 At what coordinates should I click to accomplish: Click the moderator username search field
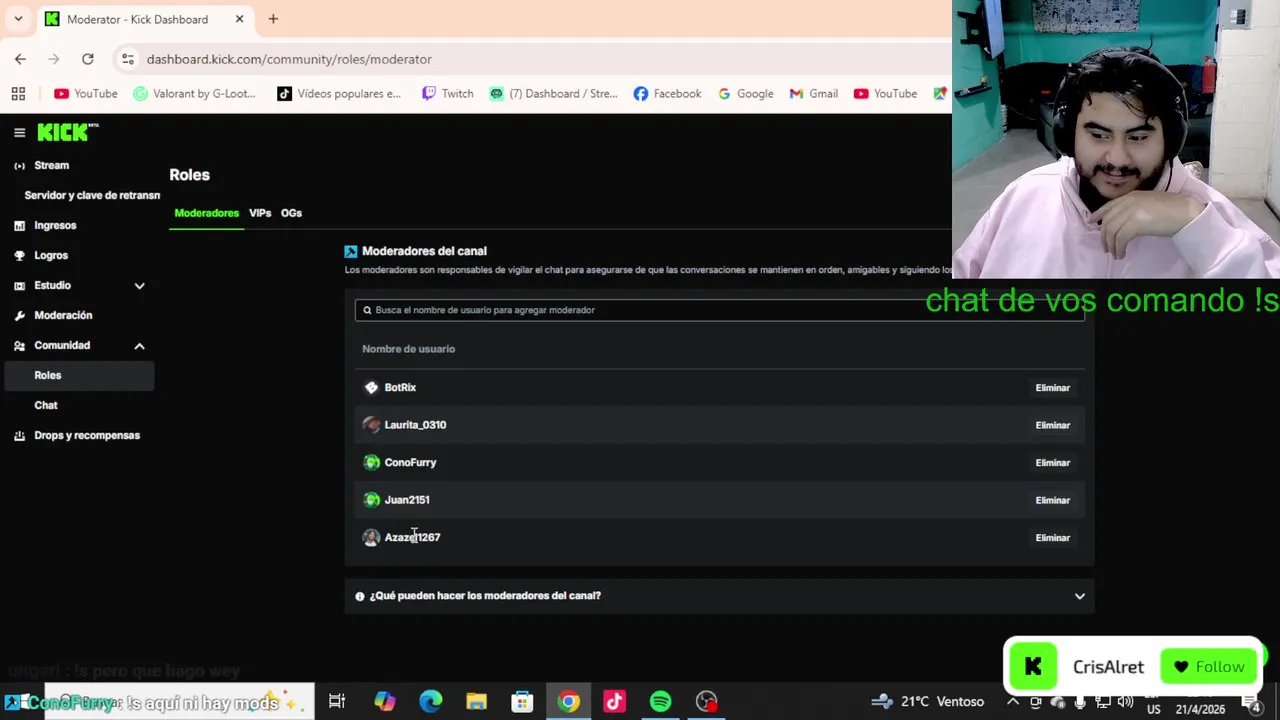click(719, 310)
